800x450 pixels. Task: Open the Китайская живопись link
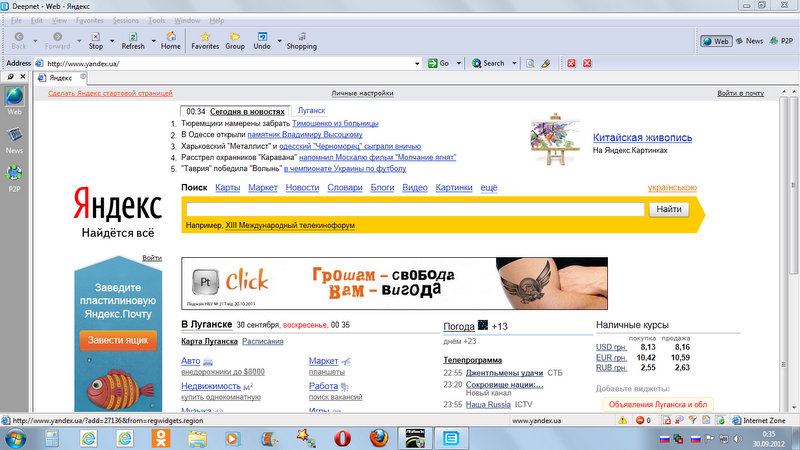[642, 137]
